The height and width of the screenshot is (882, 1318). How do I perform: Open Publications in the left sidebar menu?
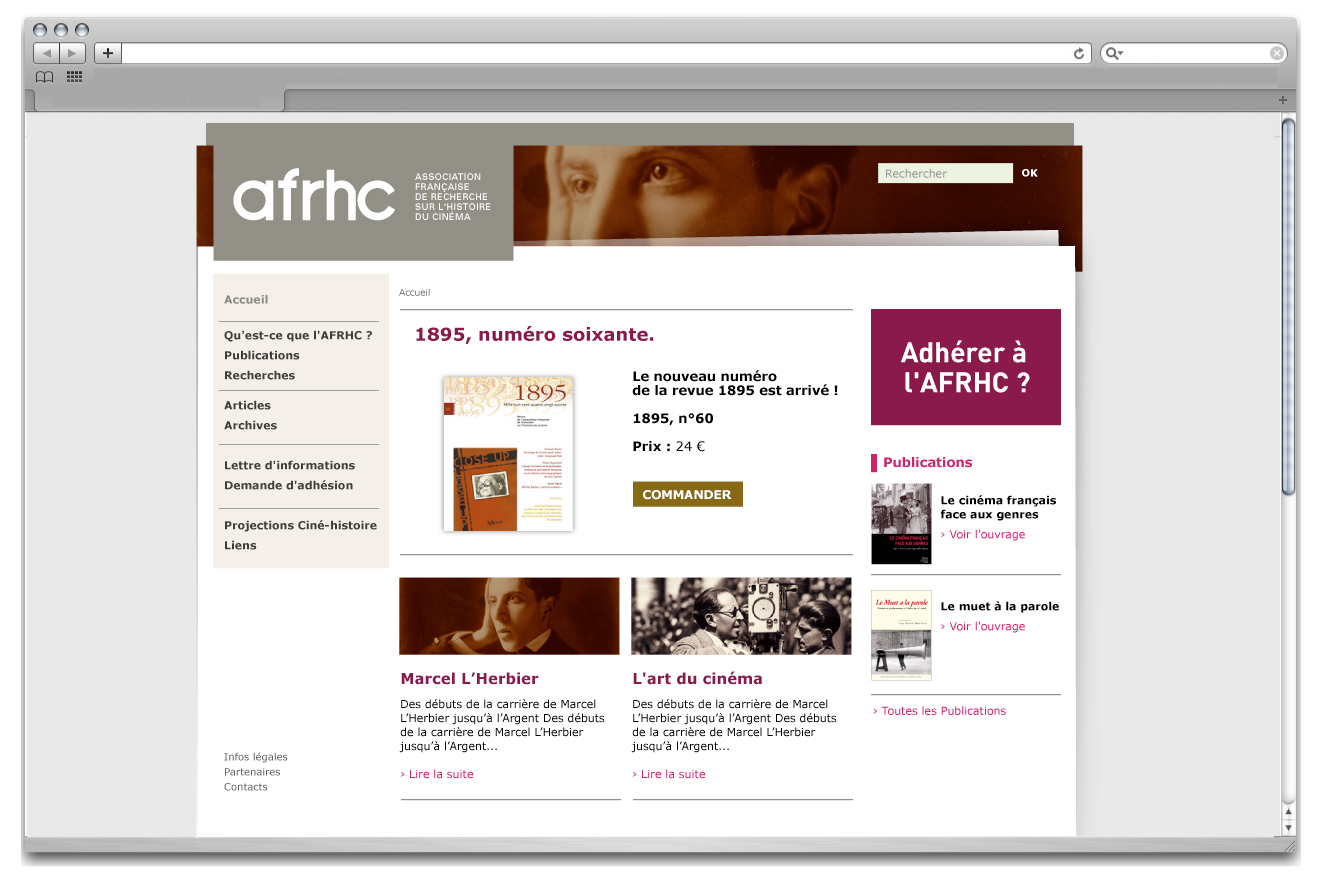[x=262, y=355]
